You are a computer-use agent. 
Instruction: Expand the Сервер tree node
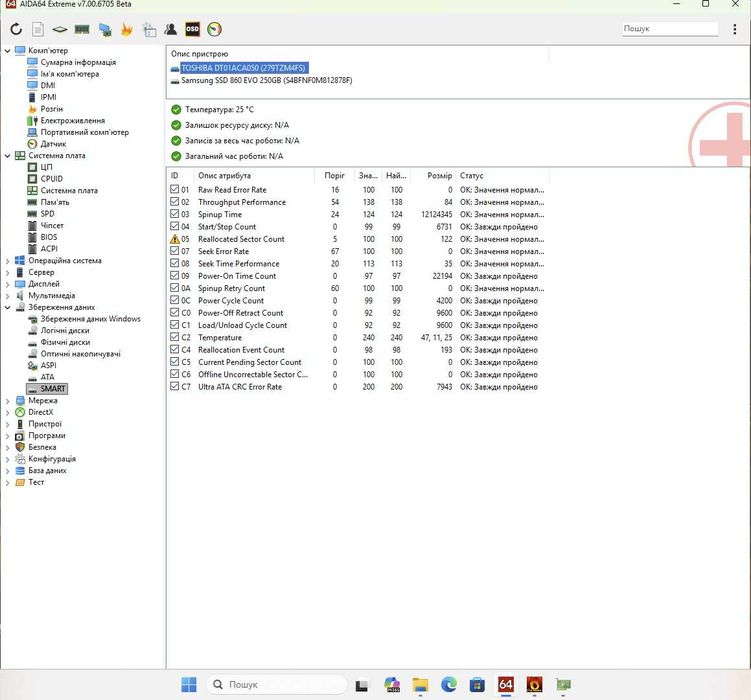tap(7, 272)
